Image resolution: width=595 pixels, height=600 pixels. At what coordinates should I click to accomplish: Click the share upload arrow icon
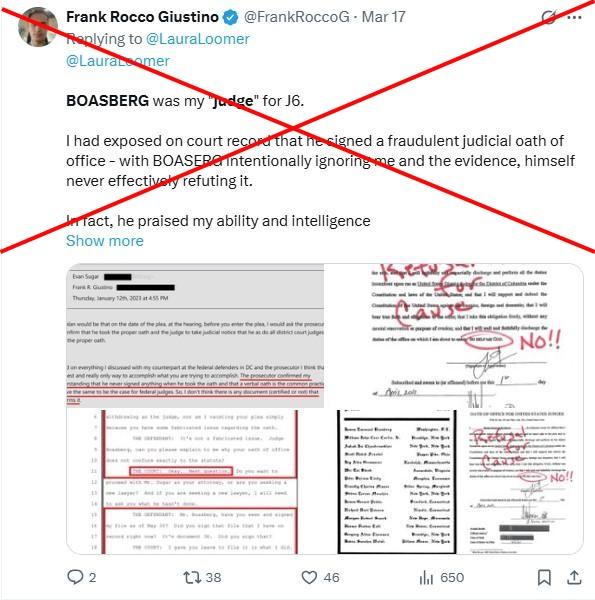[574, 577]
